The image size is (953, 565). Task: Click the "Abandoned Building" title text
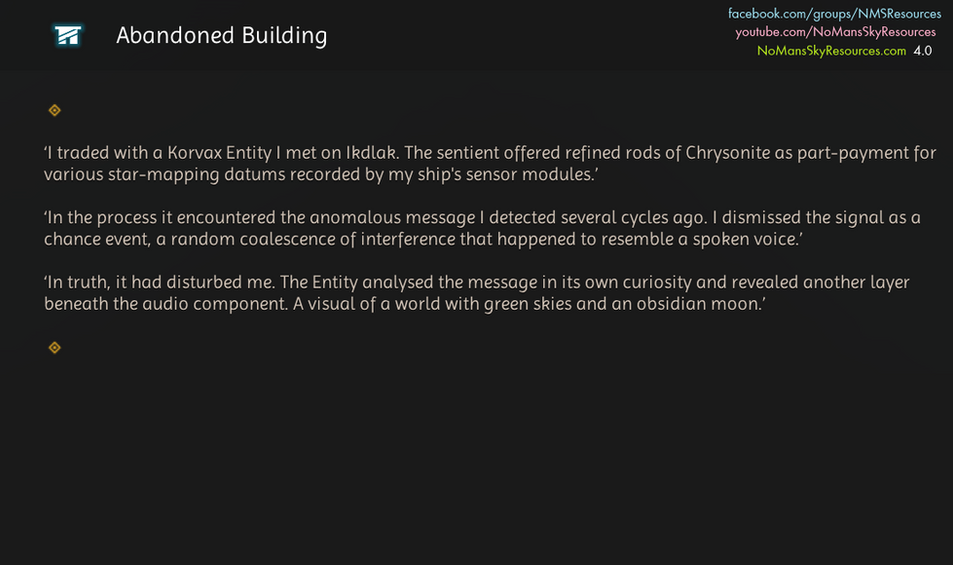[x=221, y=36]
